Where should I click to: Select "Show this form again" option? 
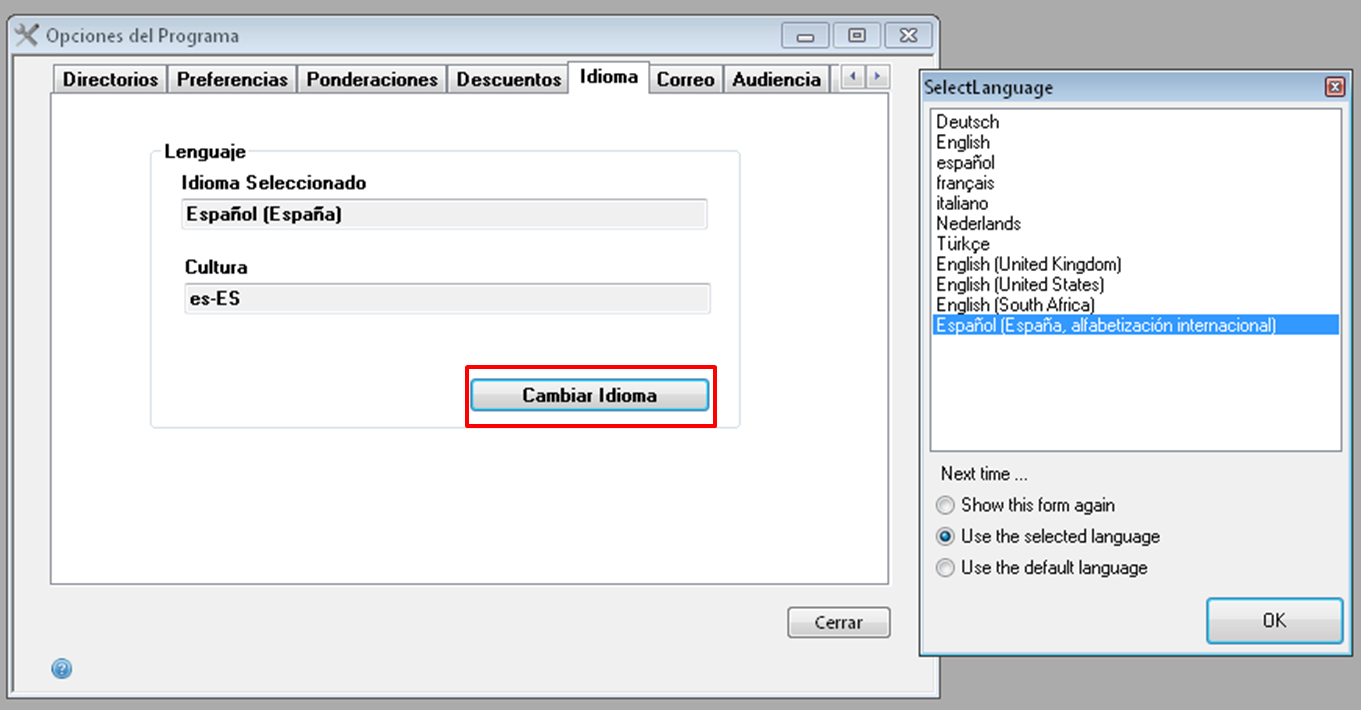945,506
